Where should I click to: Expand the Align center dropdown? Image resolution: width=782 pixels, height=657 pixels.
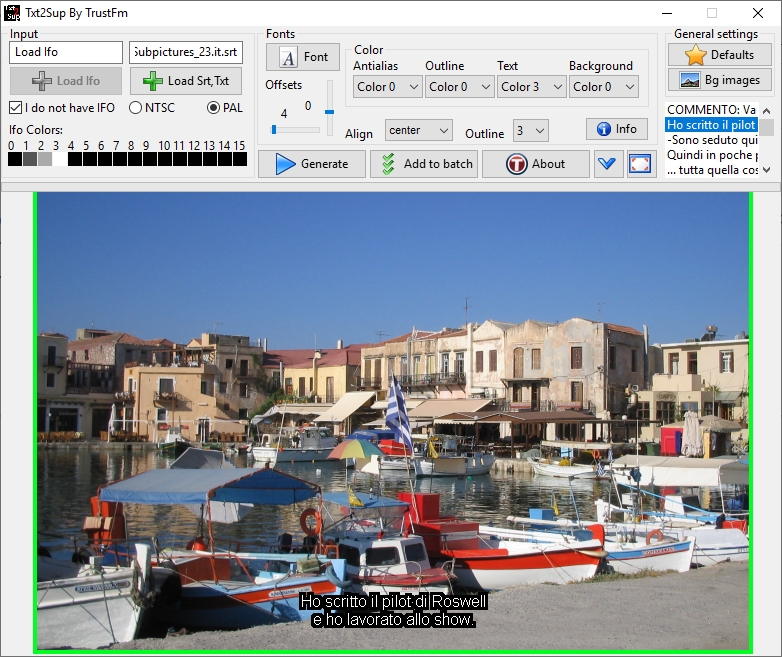click(418, 130)
